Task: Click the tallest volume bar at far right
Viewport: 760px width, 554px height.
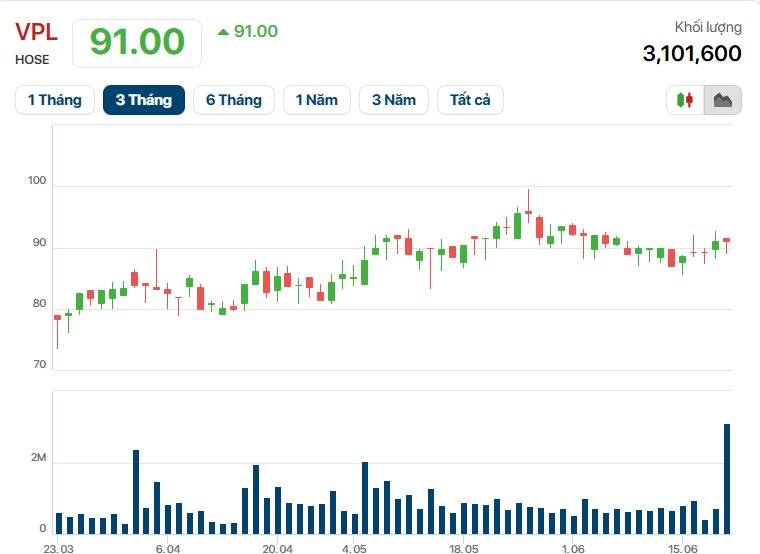Action: coord(727,479)
